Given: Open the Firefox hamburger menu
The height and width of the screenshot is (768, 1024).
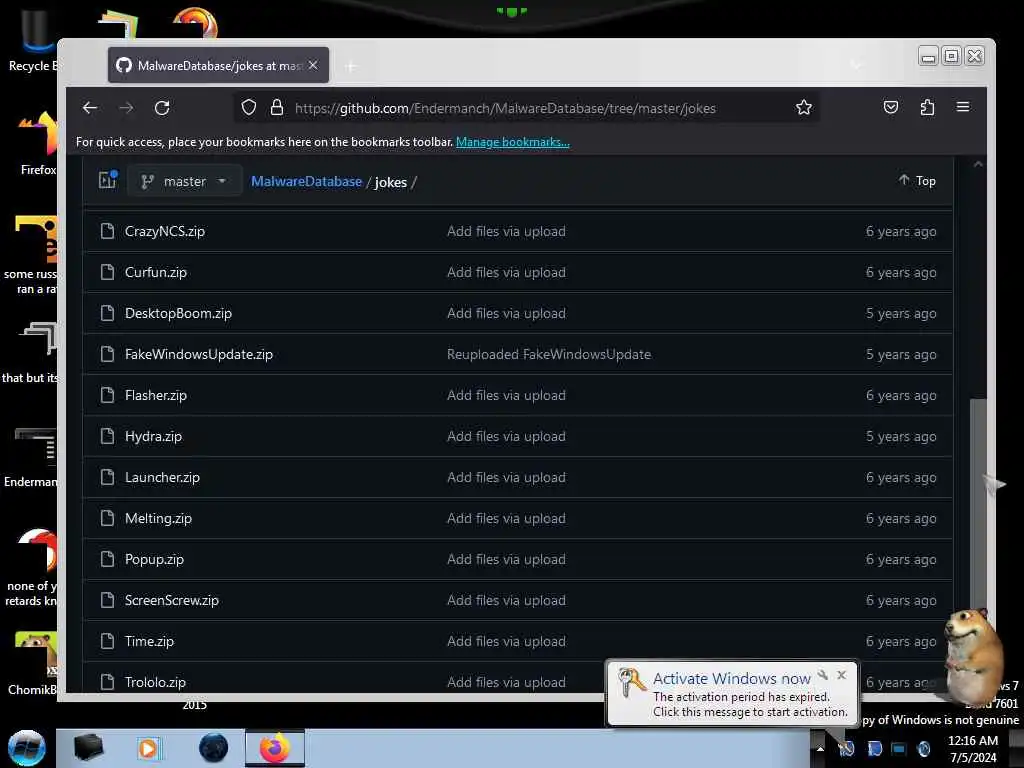Looking at the screenshot, I should click(963, 107).
